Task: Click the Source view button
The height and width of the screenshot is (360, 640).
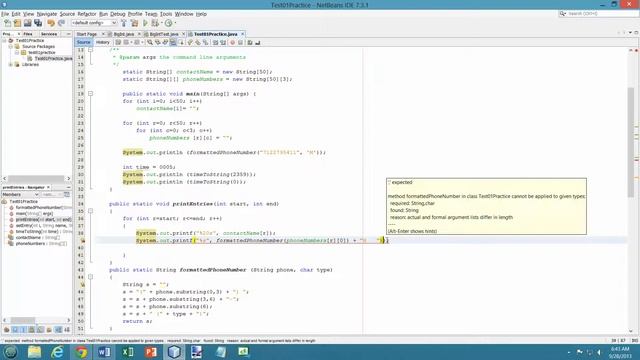Action: (83, 42)
